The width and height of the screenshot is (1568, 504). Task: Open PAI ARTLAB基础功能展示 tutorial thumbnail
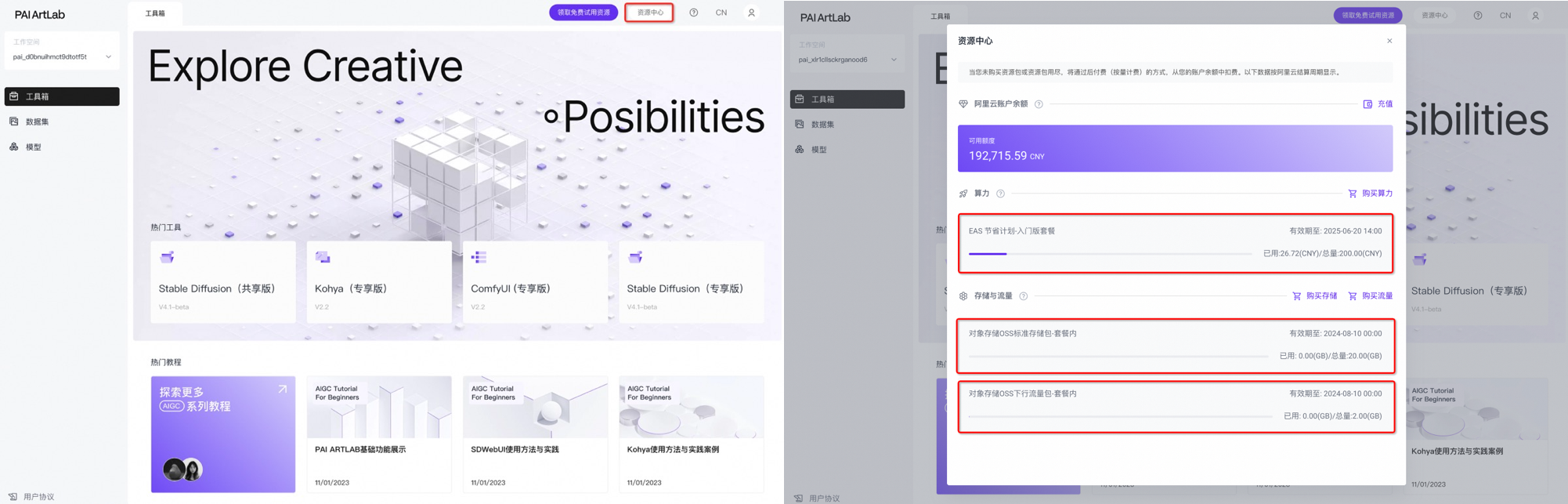[x=379, y=407]
